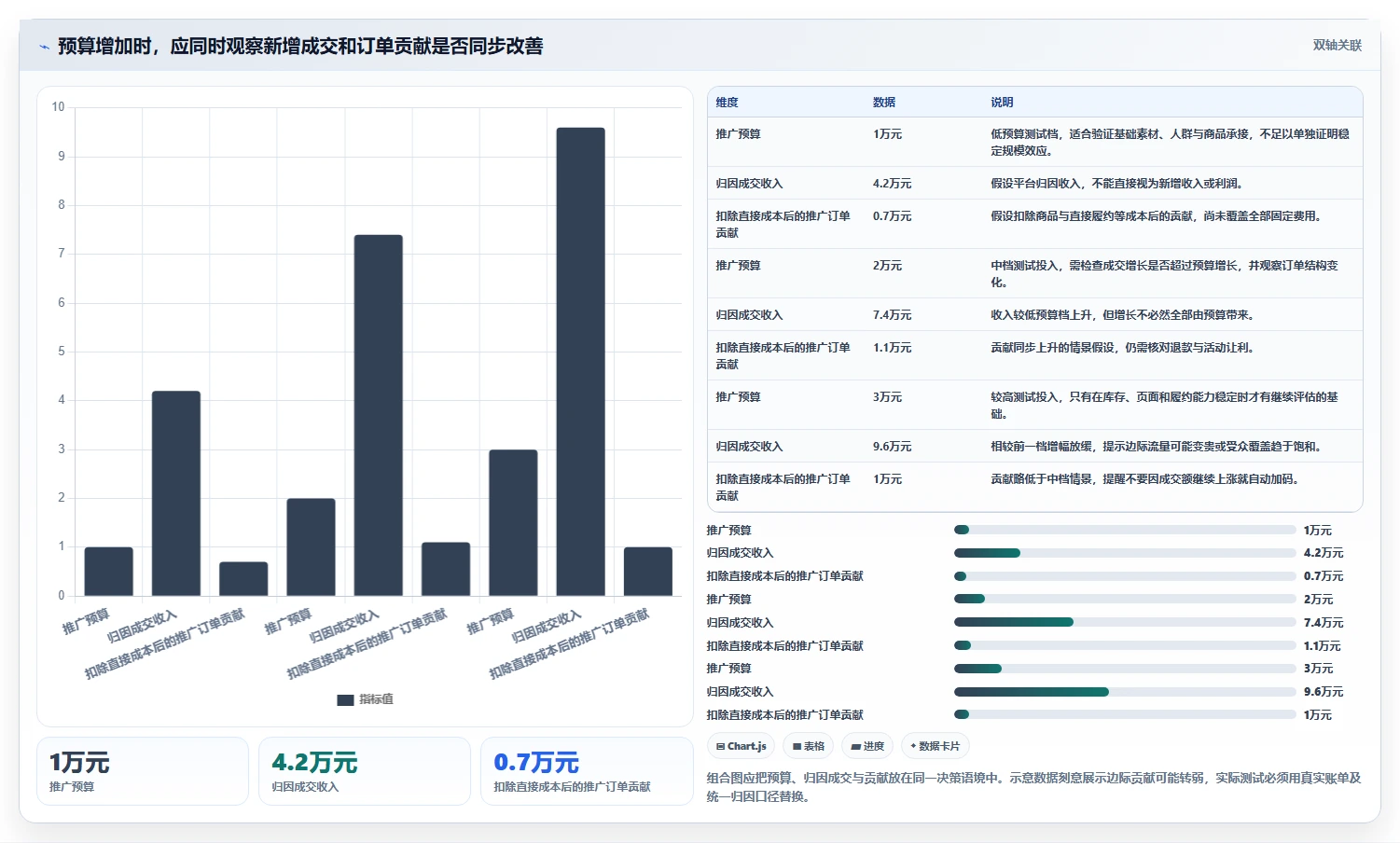Click the shortest 0.7 bar in the chart
The image size is (1400, 843).
pyautogui.click(x=243, y=579)
